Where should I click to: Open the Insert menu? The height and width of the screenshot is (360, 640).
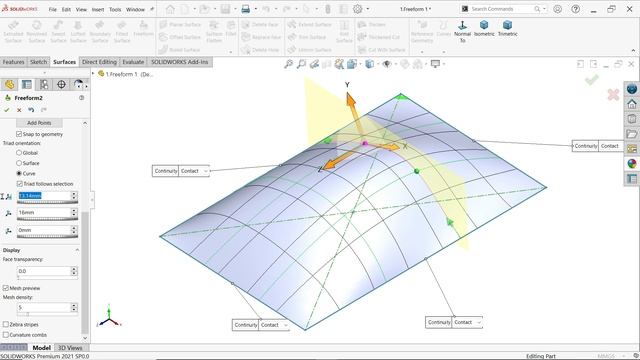98,9
